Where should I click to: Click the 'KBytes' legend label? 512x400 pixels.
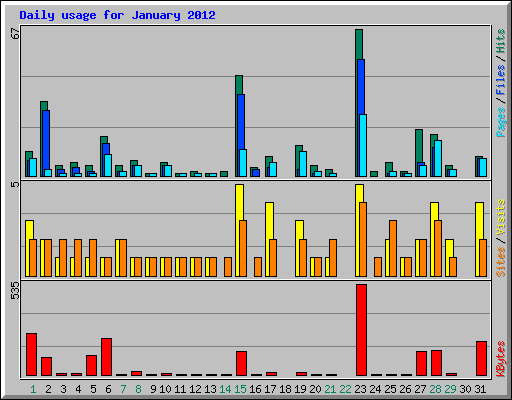click(x=500, y=359)
